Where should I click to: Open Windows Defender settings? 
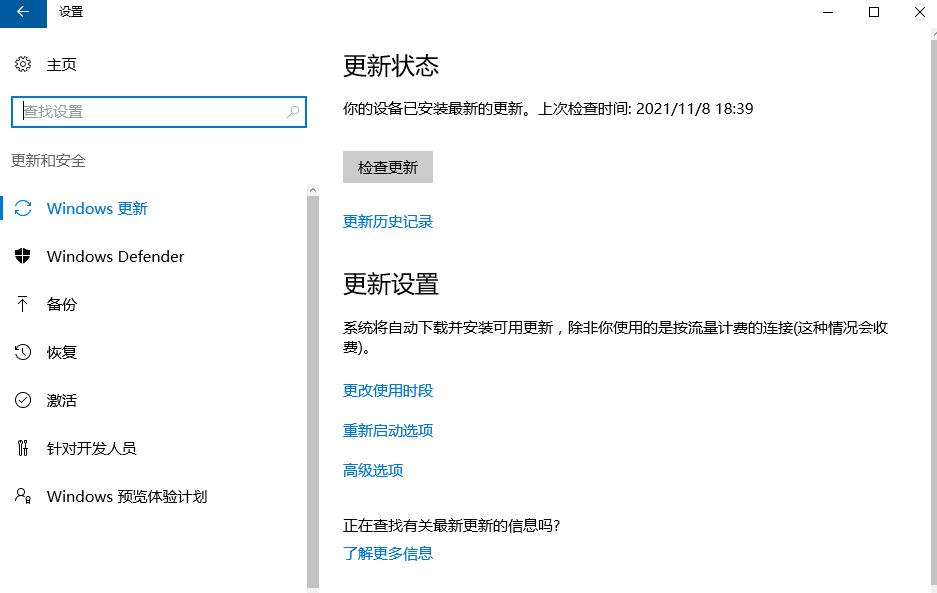[115, 256]
